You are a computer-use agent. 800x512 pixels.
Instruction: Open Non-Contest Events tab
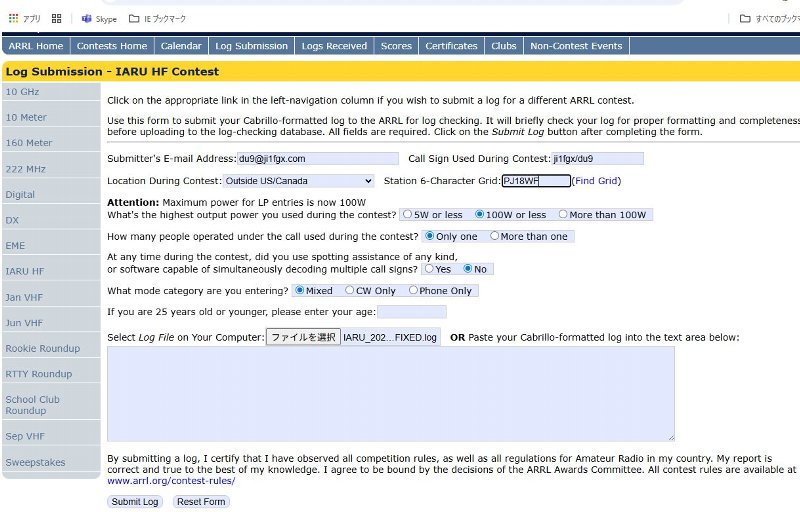click(x=576, y=46)
